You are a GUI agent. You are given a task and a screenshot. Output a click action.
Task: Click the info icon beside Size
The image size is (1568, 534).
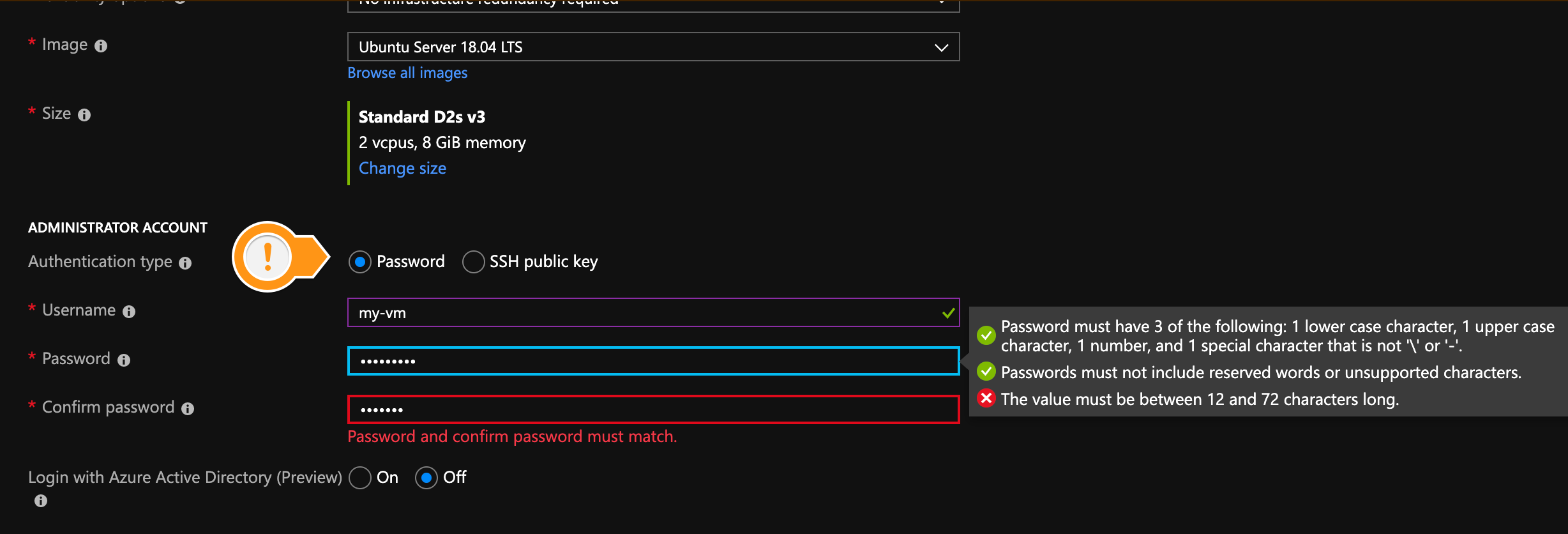tap(84, 115)
